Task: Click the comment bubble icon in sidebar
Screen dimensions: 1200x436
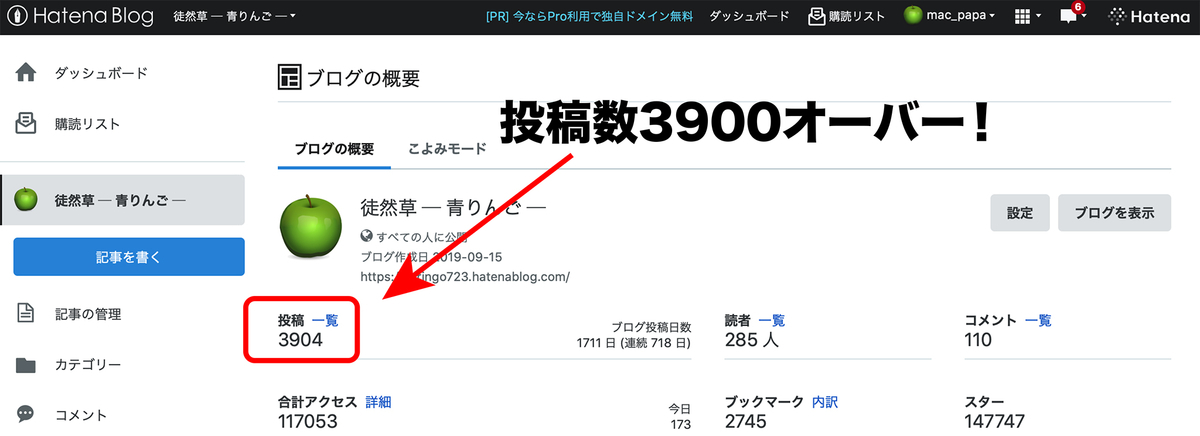Action: point(26,415)
